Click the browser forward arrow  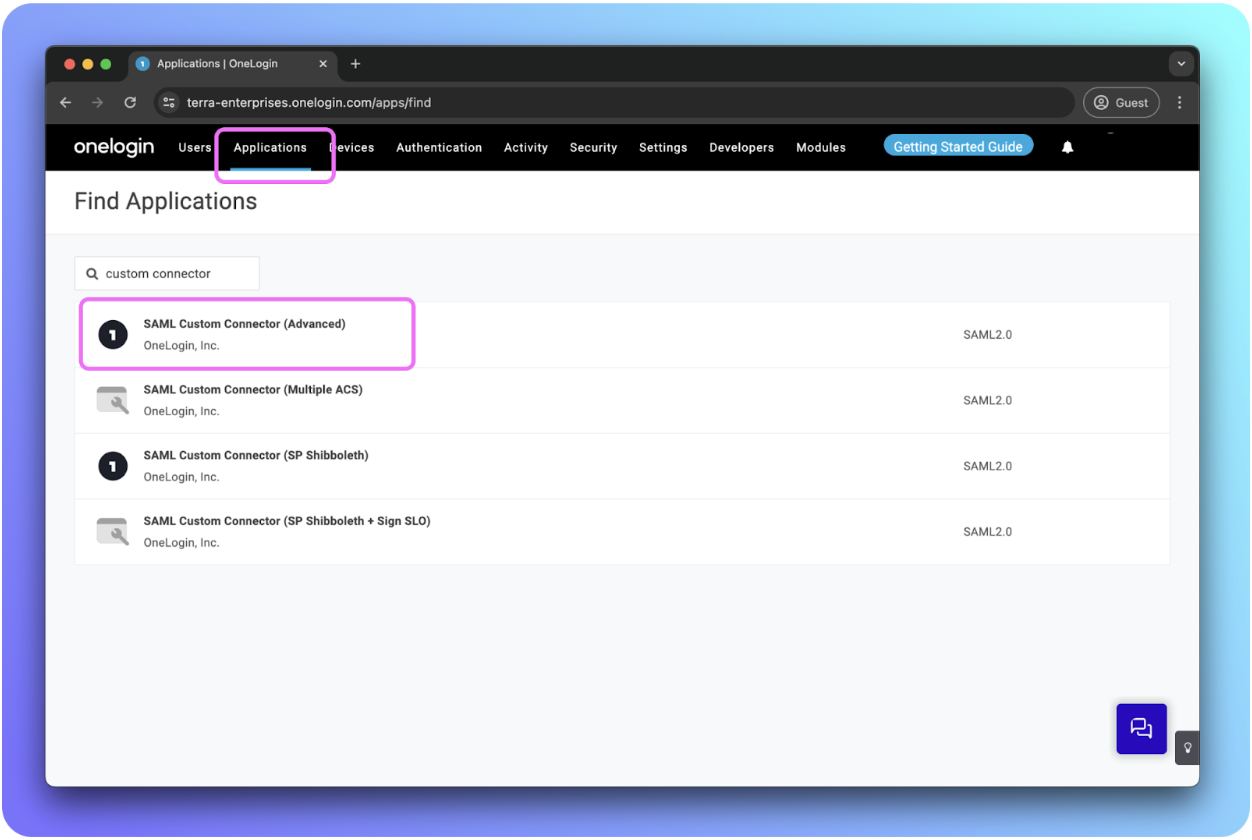97,102
